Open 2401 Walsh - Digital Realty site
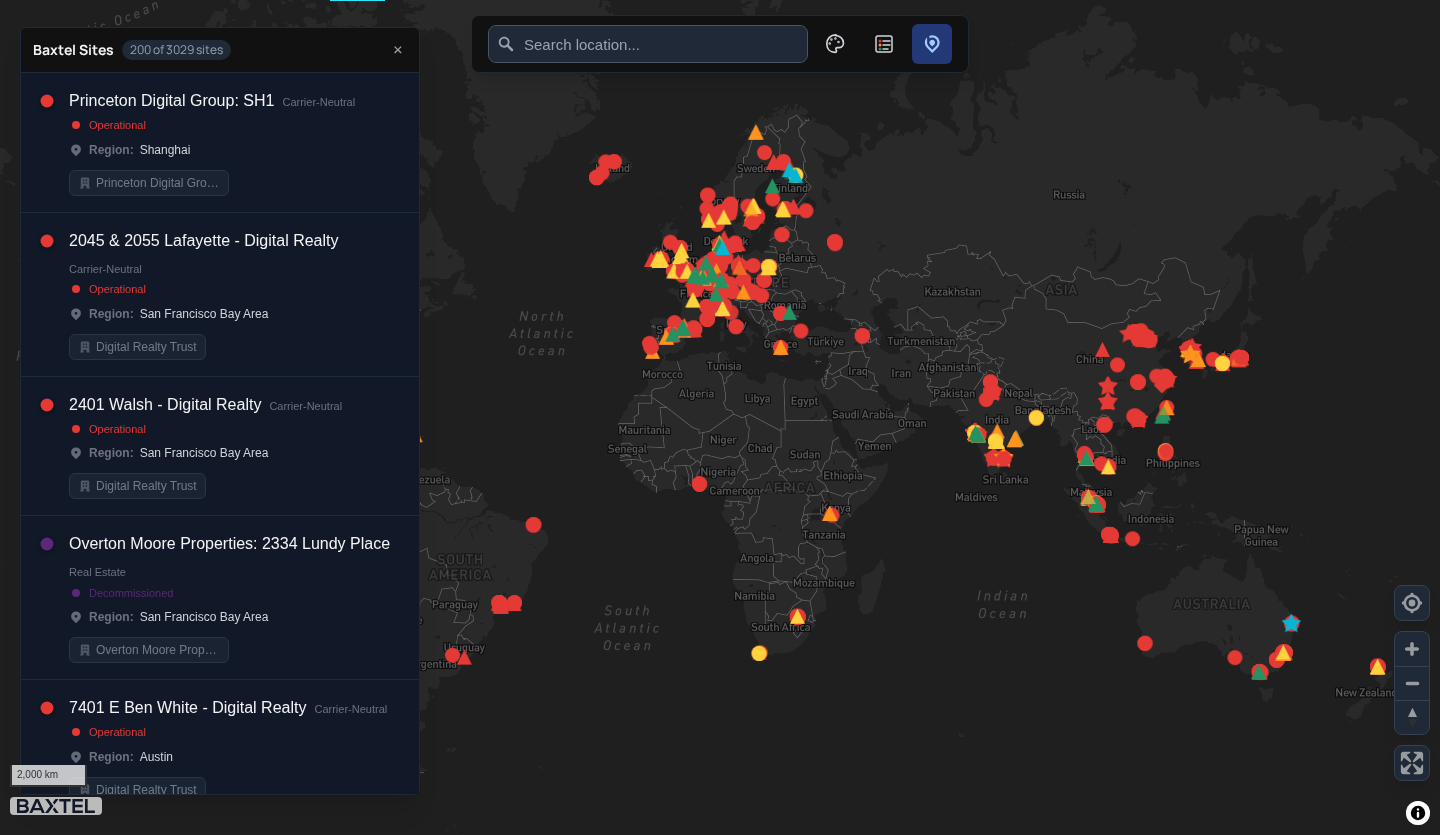This screenshot has height=835, width=1440. pyautogui.click(x=165, y=404)
